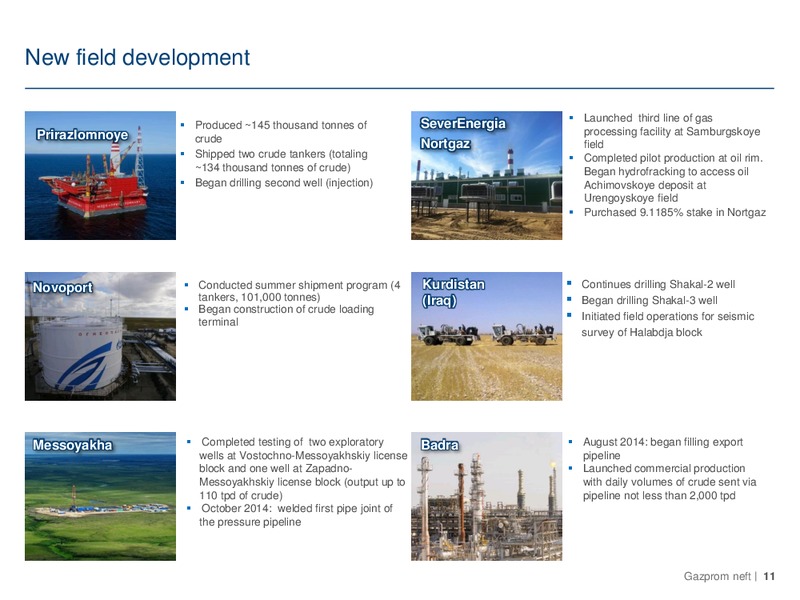Click the 'Gazprom neft' footer text
This screenshot has width=800, height=600.
(717, 576)
